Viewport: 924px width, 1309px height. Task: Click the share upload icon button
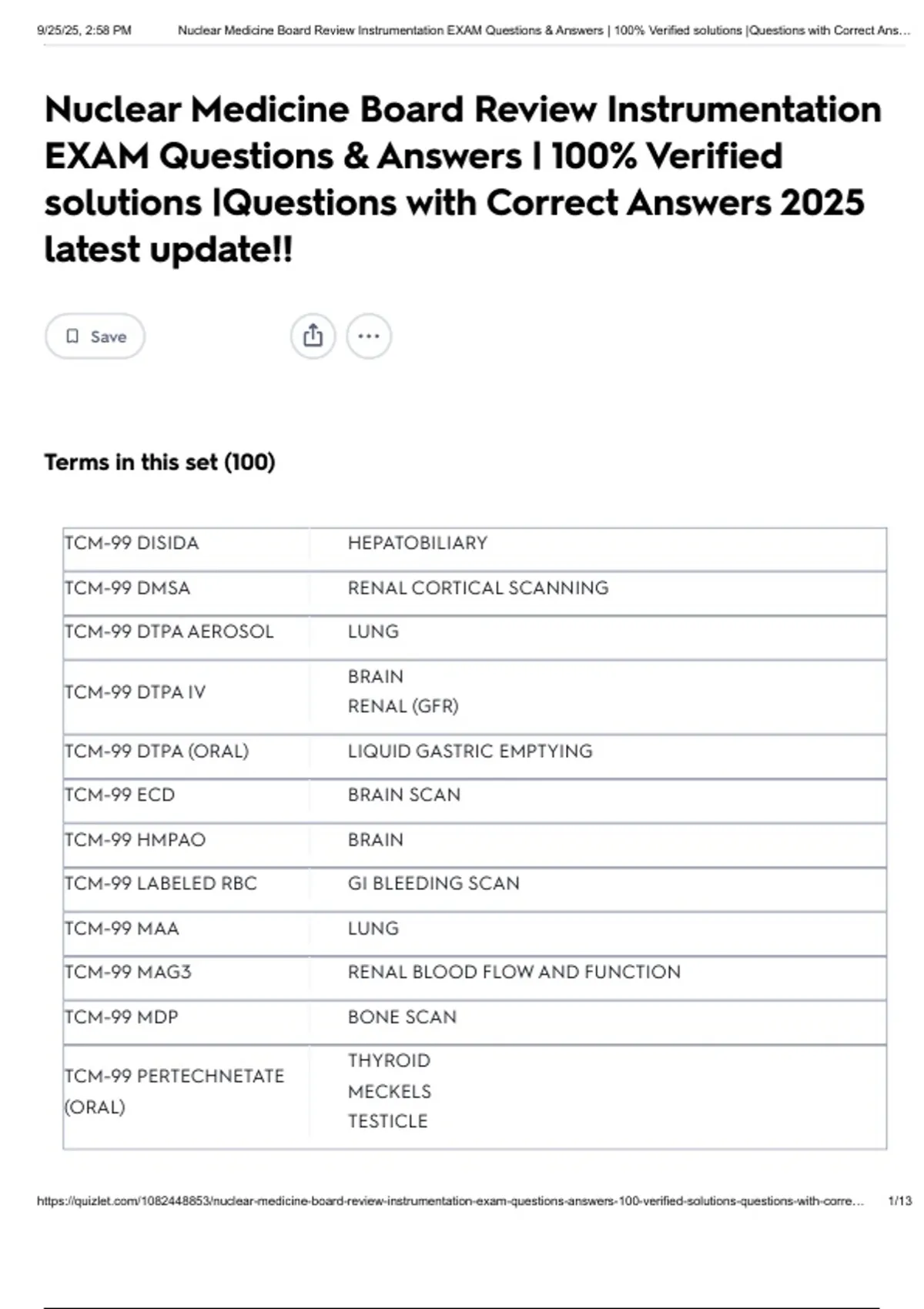click(x=313, y=336)
